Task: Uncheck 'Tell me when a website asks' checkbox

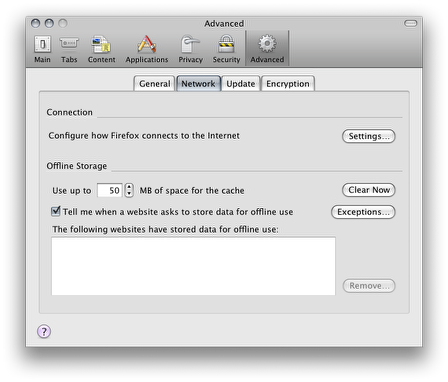Action: (x=56, y=211)
